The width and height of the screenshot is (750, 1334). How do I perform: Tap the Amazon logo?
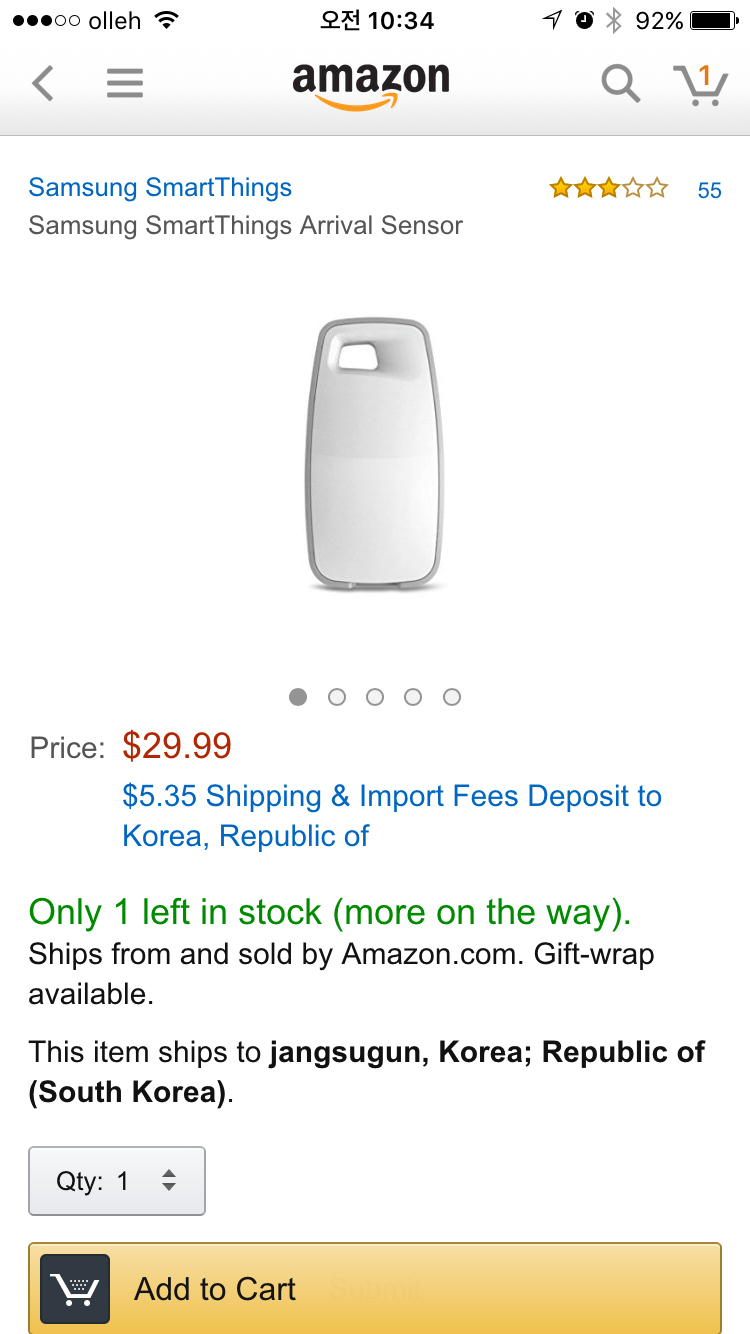pyautogui.click(x=371, y=84)
